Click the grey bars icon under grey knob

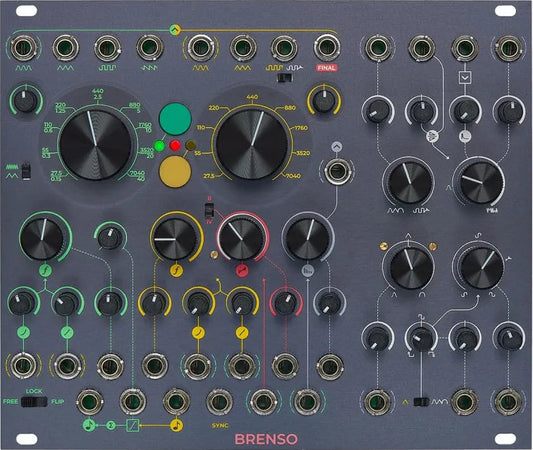tap(308, 271)
